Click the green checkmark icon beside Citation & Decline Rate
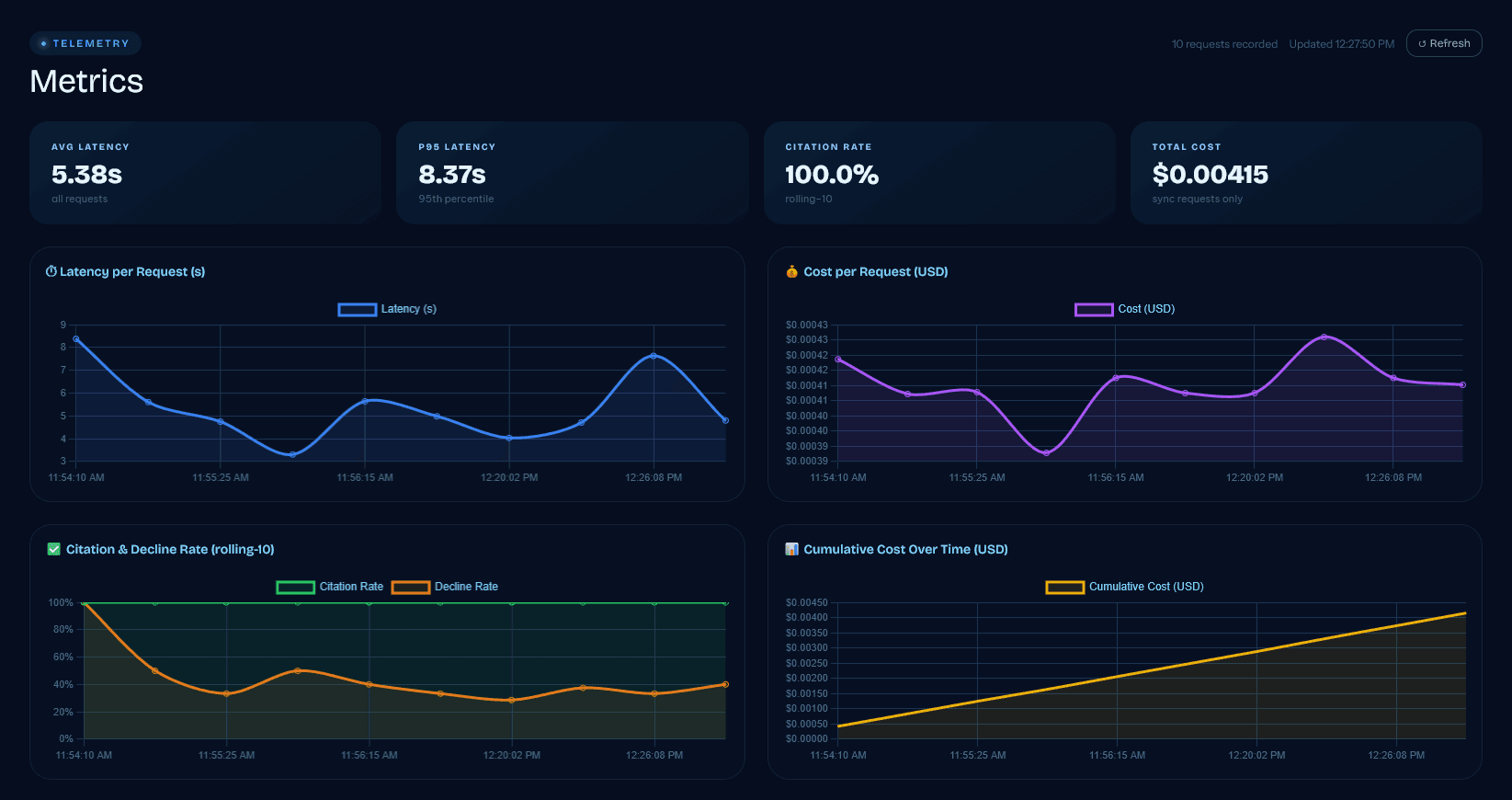The image size is (1512, 800). click(x=53, y=549)
